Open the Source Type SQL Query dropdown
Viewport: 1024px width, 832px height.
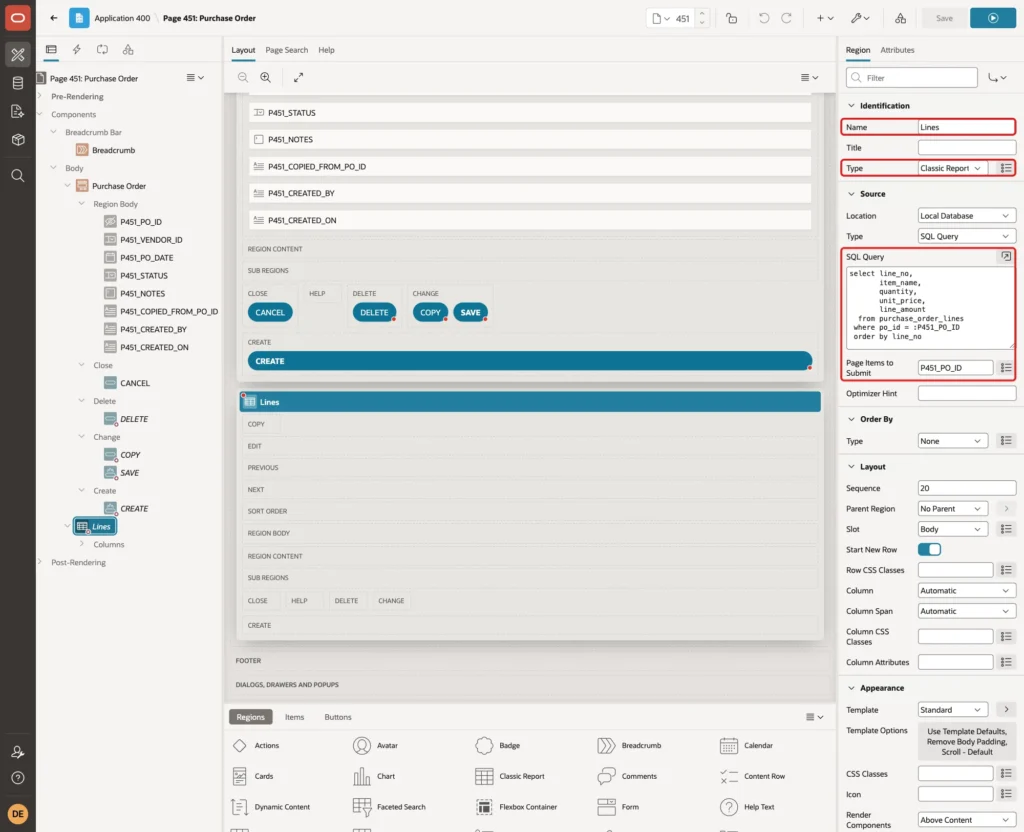pos(967,236)
